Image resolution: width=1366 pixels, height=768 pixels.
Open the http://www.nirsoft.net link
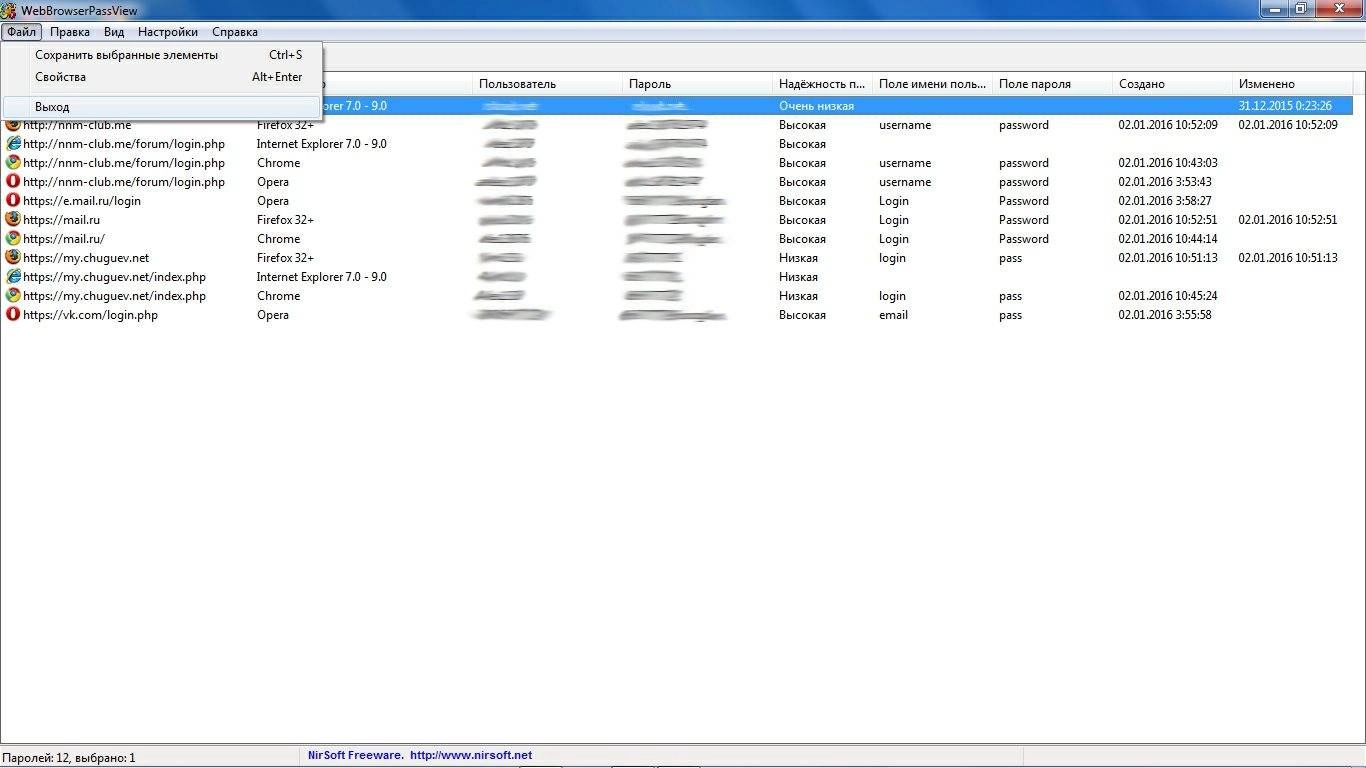tap(471, 755)
